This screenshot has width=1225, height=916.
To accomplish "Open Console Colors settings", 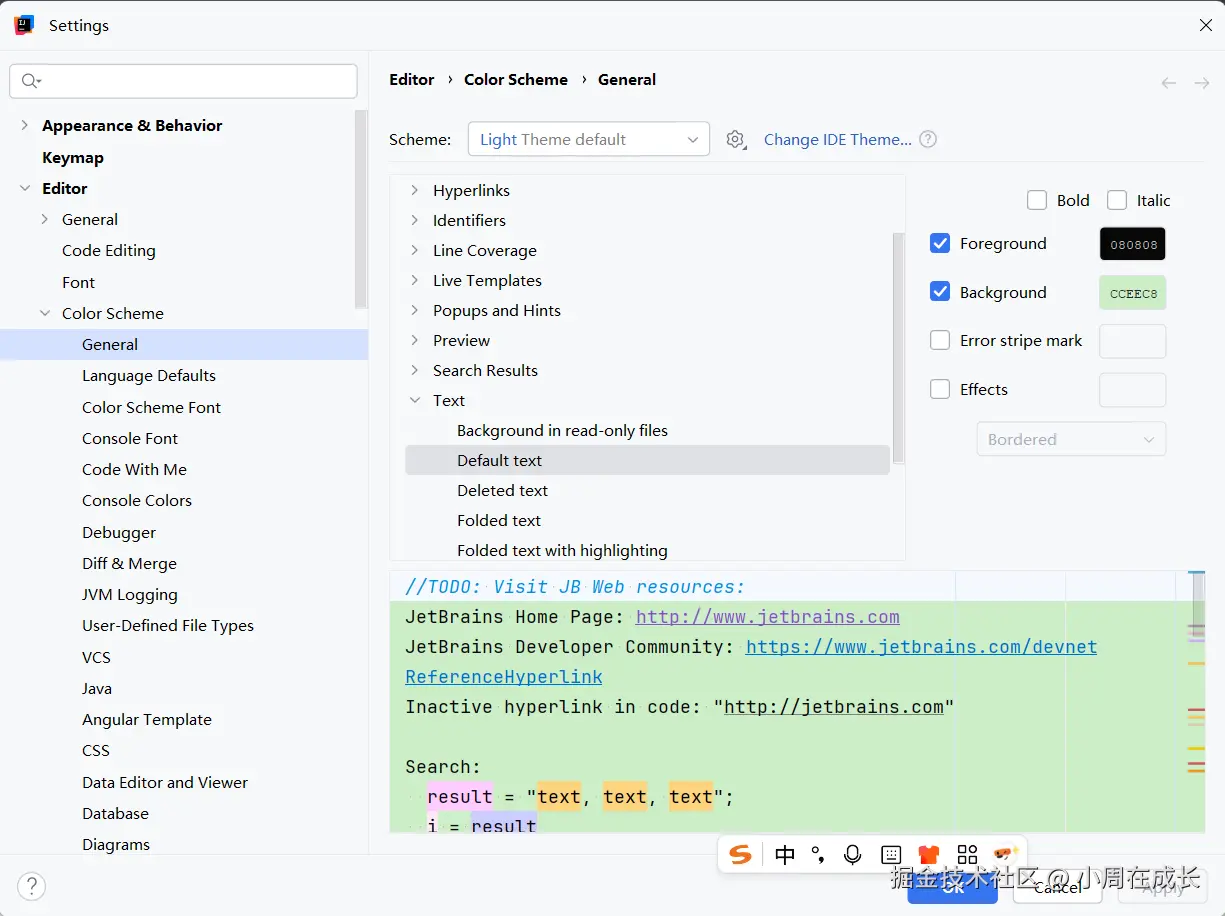I will pyautogui.click(x=137, y=500).
